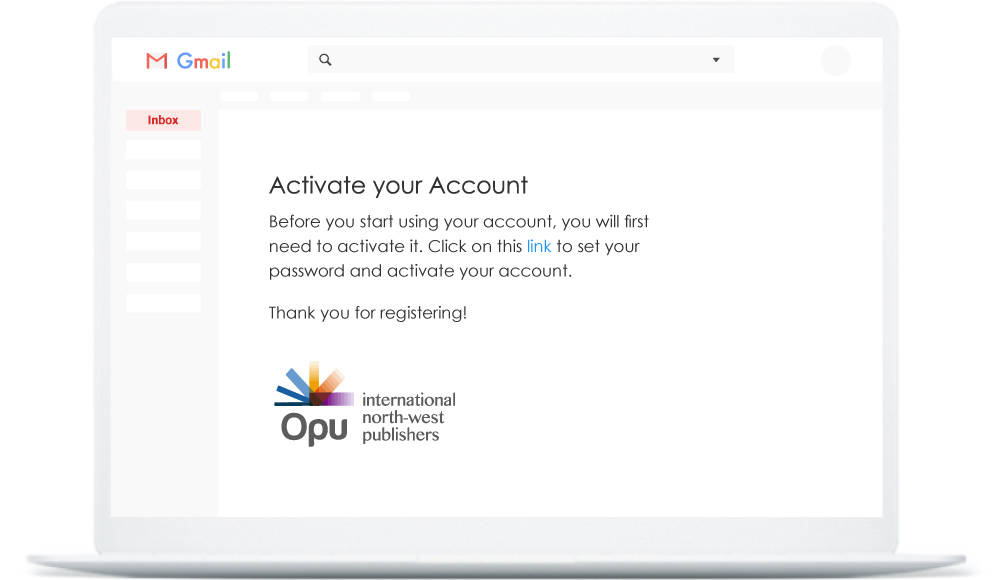The width and height of the screenshot is (998, 580).
Task: Click the Gmail multicolored M logo
Action: (x=157, y=60)
